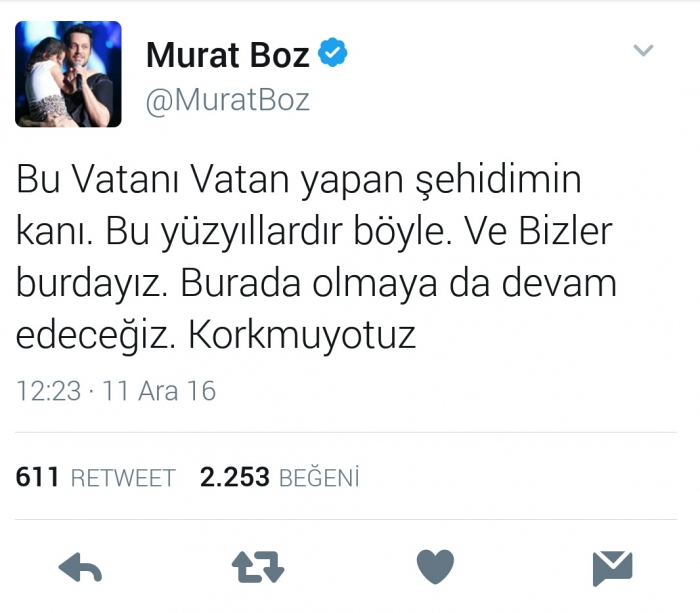View the 611 retweet count
Screen dimensions: 700x613
[37, 476]
